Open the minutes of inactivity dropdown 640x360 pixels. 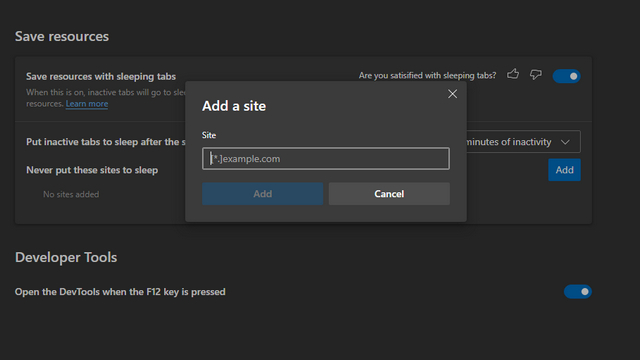(x=524, y=142)
